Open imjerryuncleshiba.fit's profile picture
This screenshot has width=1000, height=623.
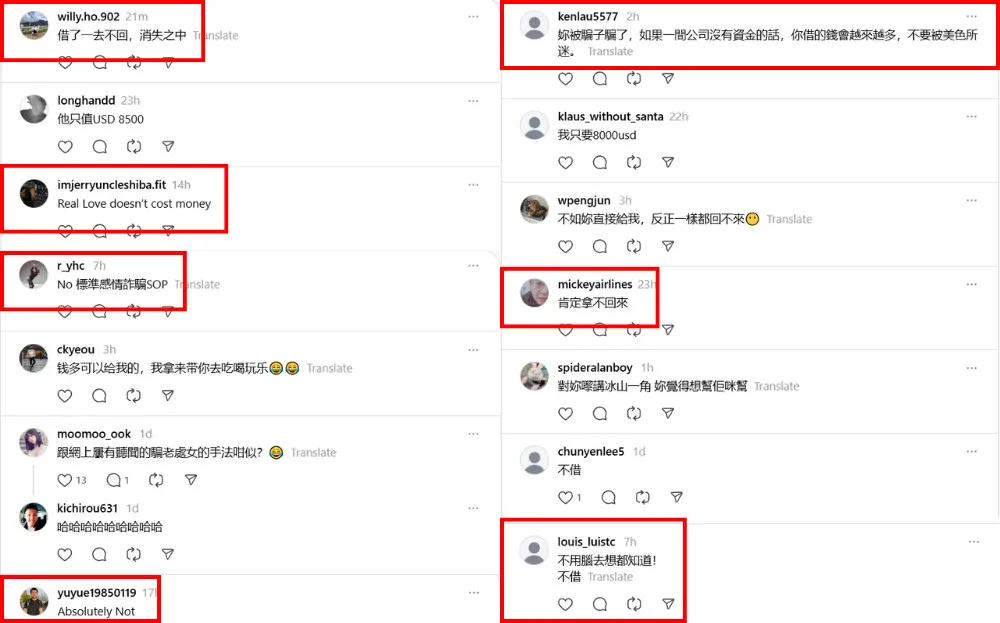pos(34,193)
